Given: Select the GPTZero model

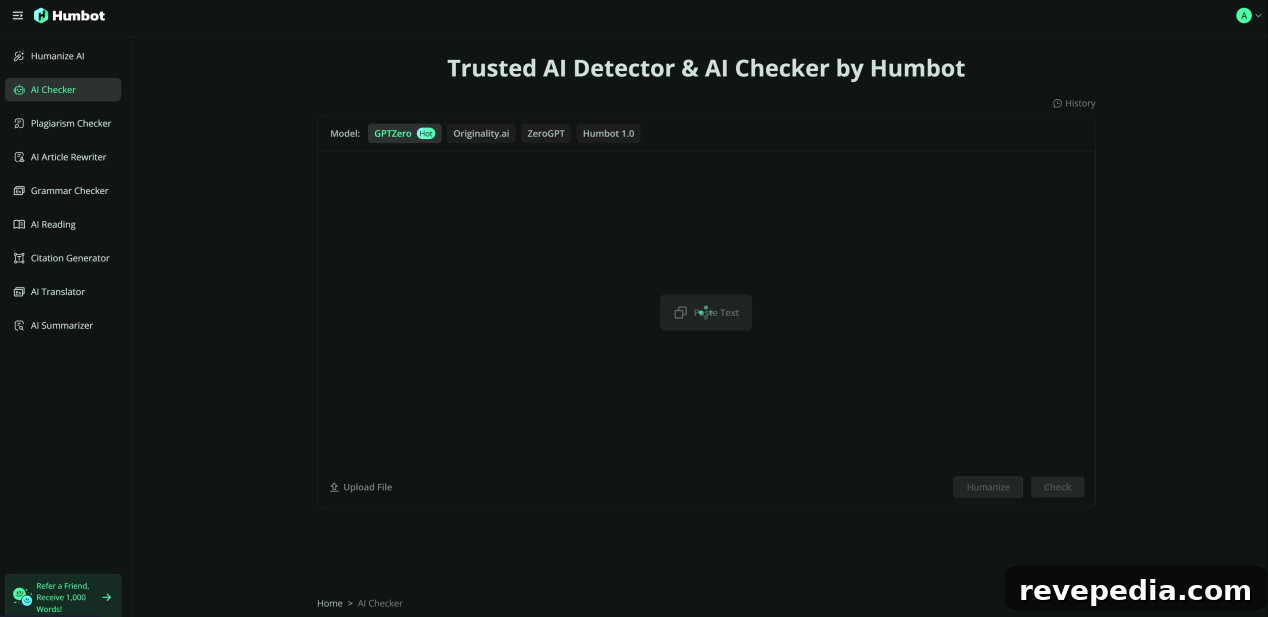Looking at the screenshot, I should pos(404,133).
